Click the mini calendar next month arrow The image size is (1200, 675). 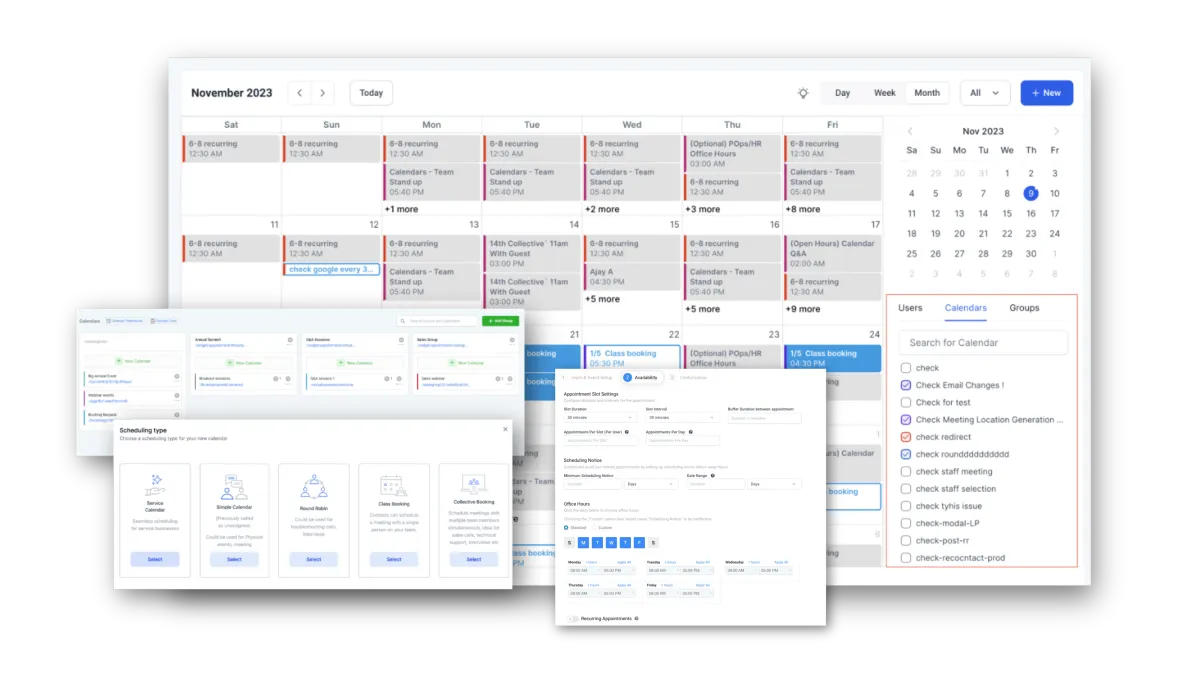1056,131
